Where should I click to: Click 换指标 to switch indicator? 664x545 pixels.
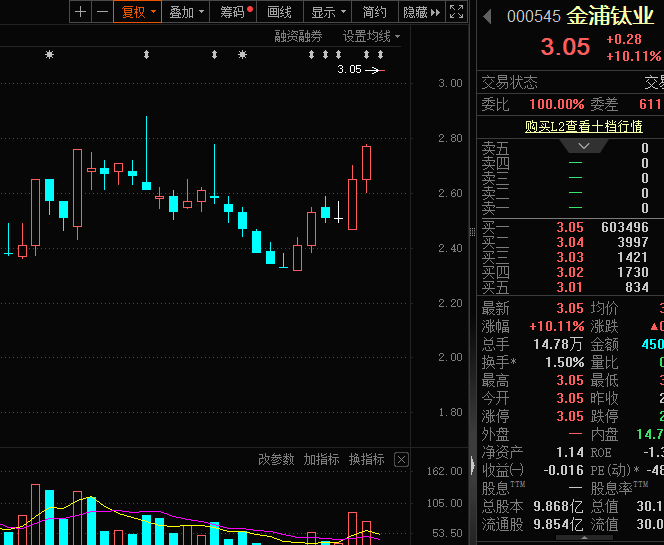[x=366, y=459]
